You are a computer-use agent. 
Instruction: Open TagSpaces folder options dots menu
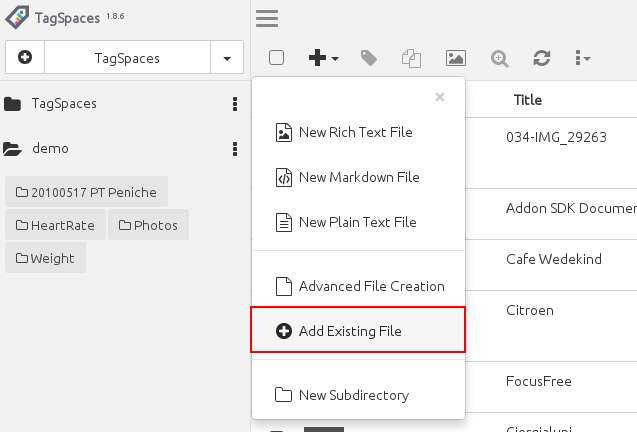235,104
